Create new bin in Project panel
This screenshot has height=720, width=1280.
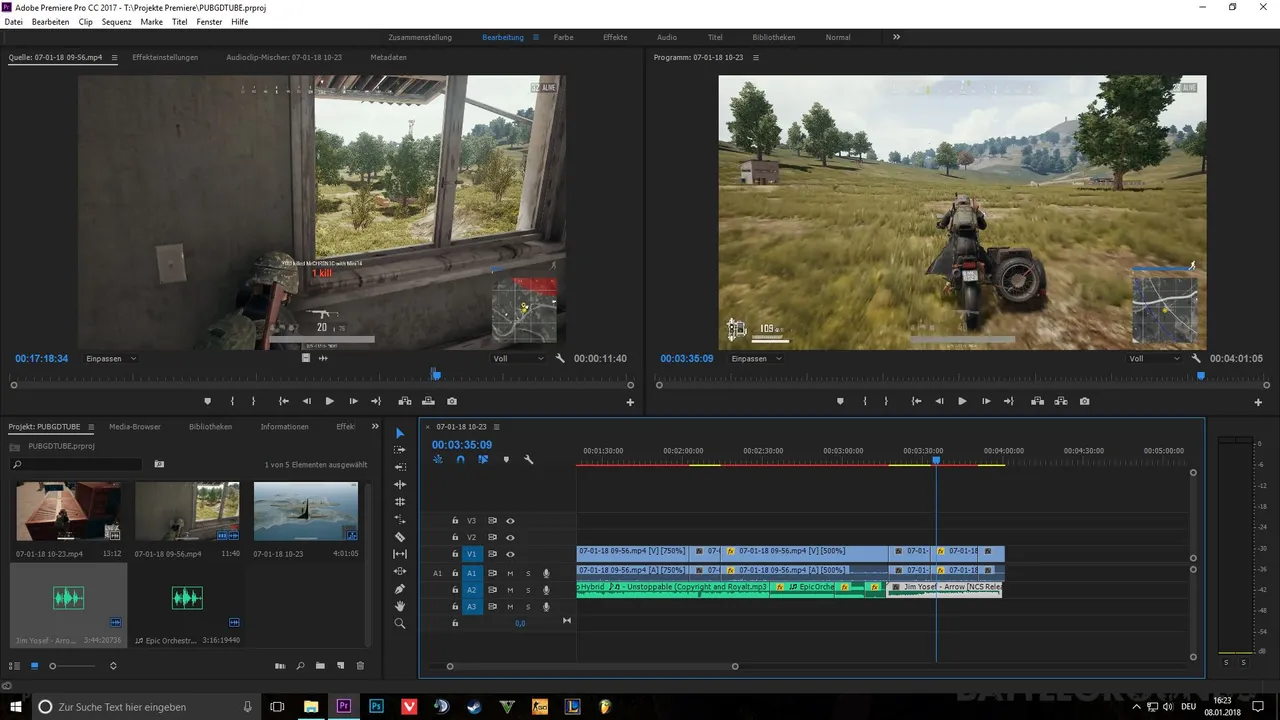(320, 666)
